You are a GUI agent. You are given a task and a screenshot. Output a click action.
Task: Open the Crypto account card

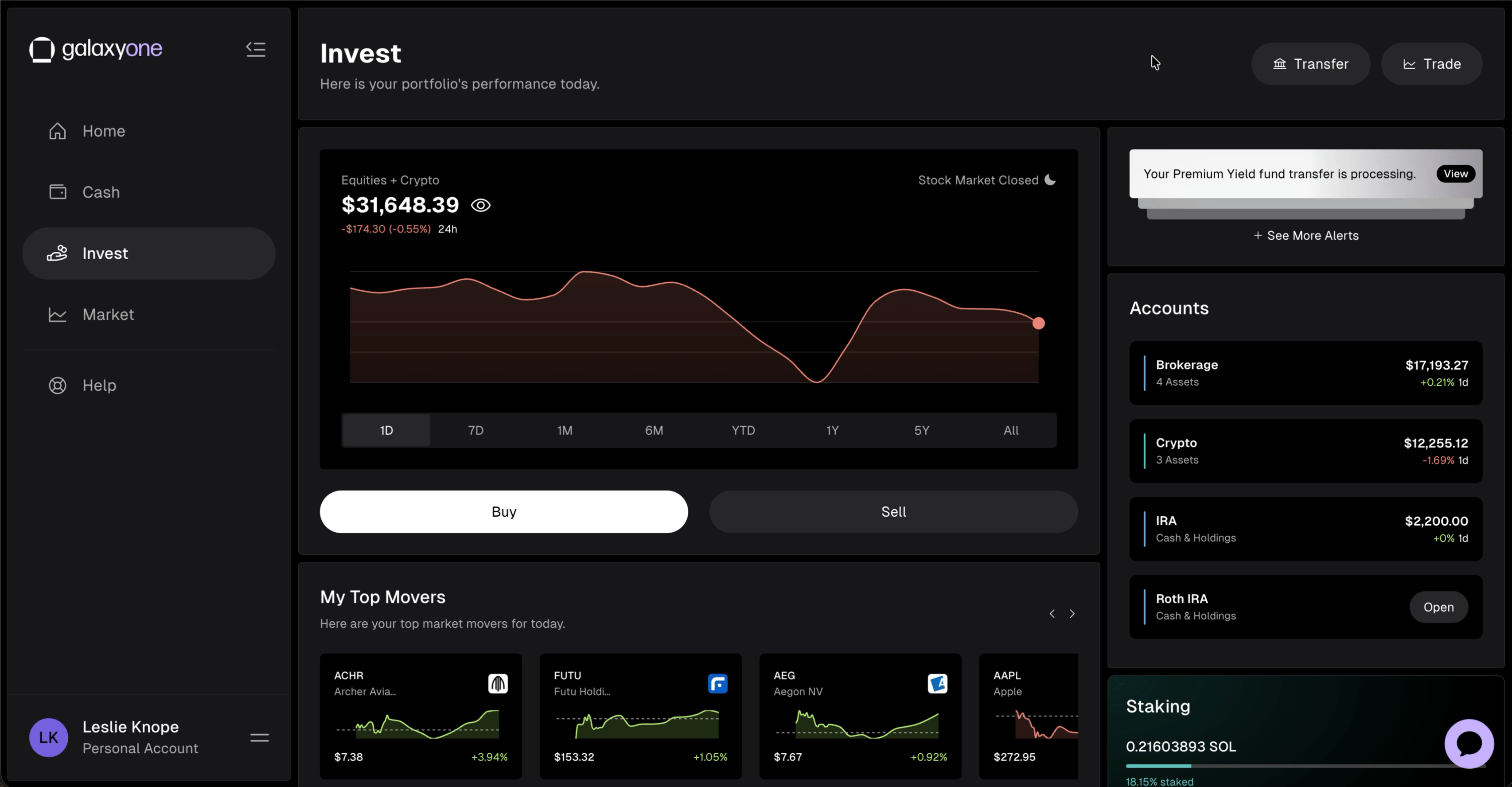click(x=1305, y=451)
